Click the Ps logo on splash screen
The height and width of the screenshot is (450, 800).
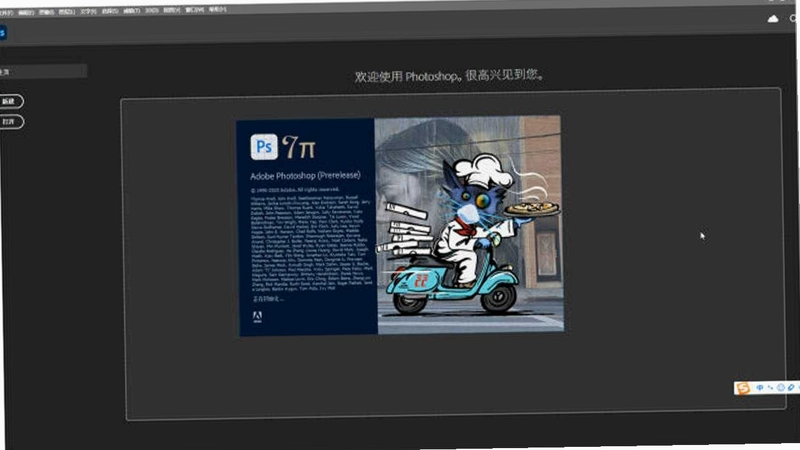[264, 147]
